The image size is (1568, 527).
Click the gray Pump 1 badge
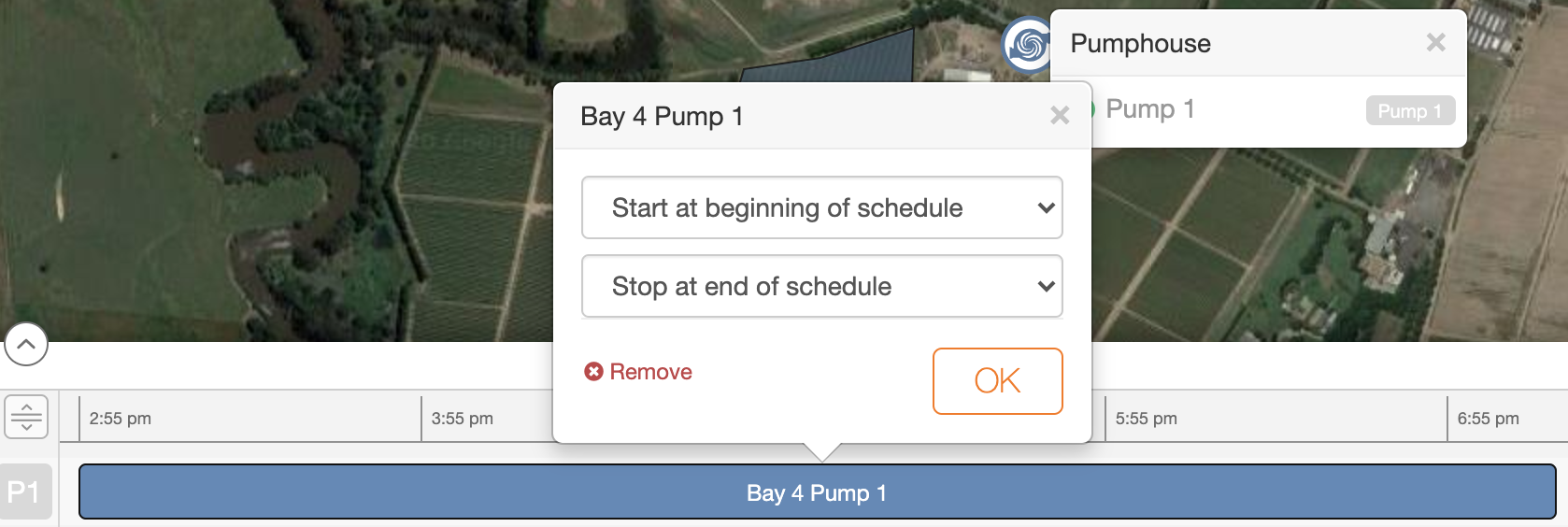[x=1409, y=110]
